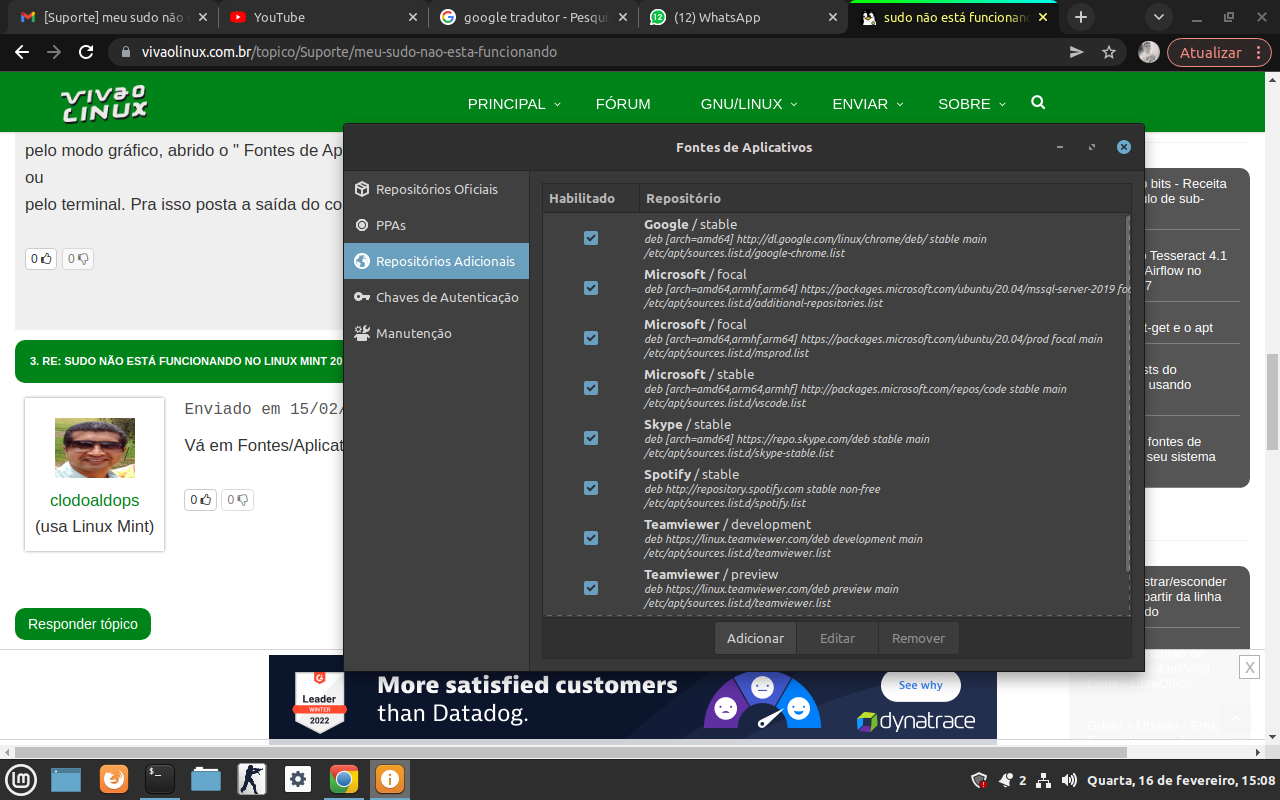This screenshot has width=1280, height=800.
Task: Close the ad with the X button
Action: [1249, 667]
